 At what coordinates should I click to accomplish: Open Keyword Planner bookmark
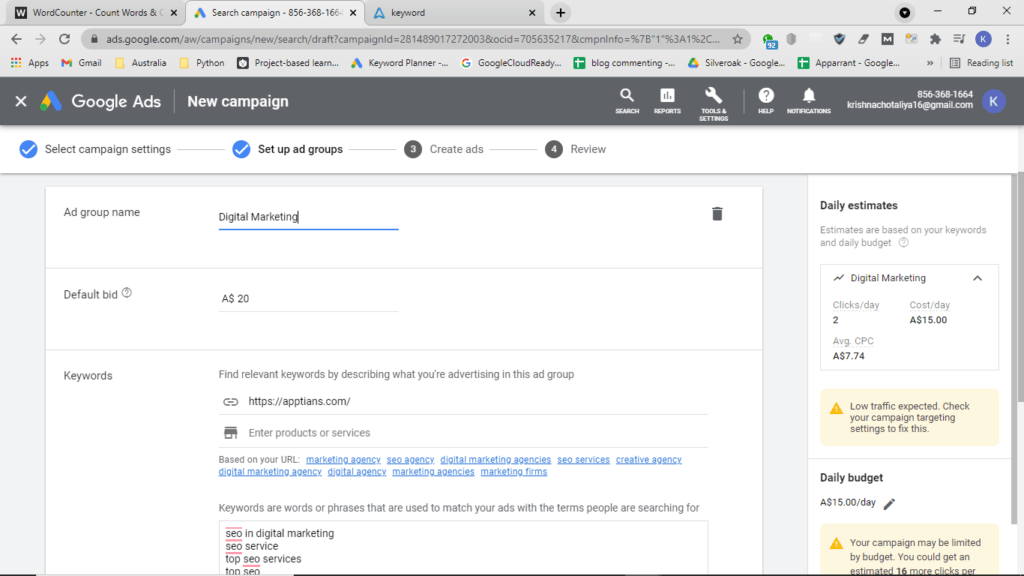coord(399,63)
